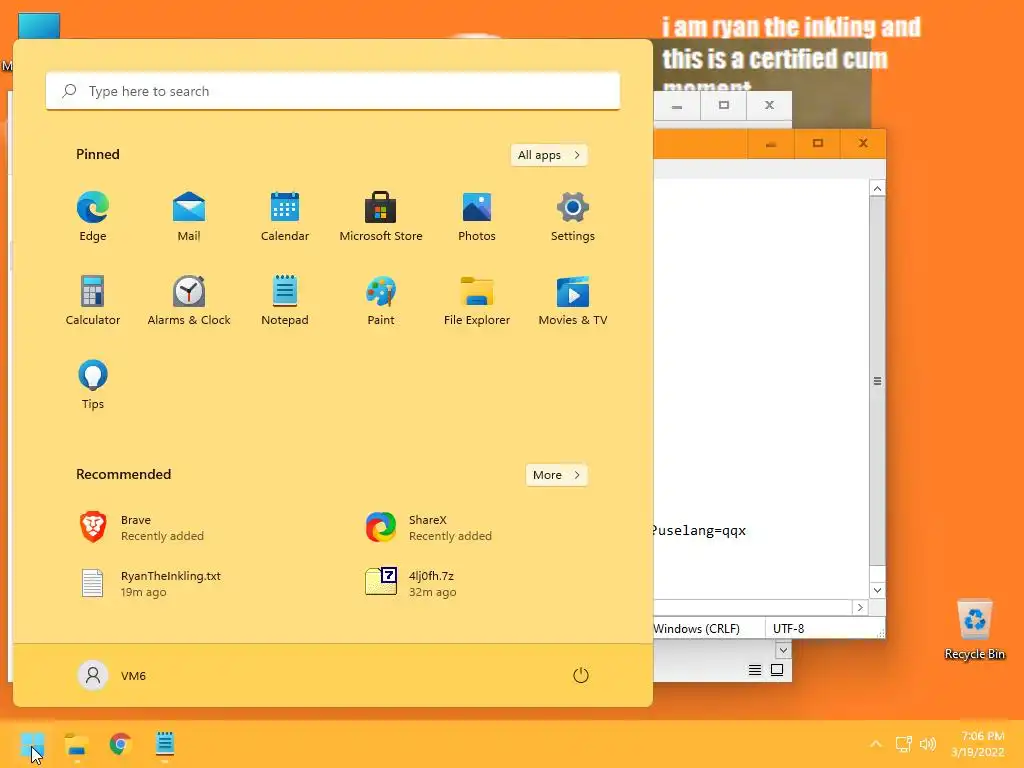The height and width of the screenshot is (768, 1024).
Task: Click Notepad's vertical scrollbar down arrow
Action: coord(877,590)
